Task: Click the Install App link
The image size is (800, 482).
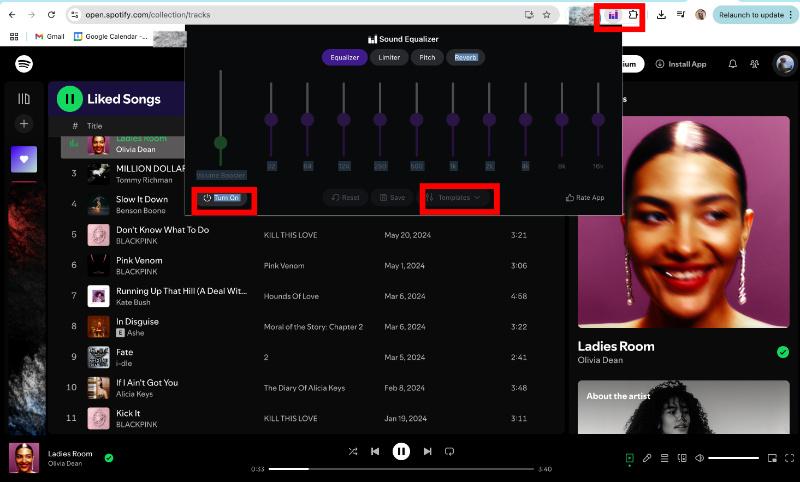Action: pyautogui.click(x=681, y=64)
